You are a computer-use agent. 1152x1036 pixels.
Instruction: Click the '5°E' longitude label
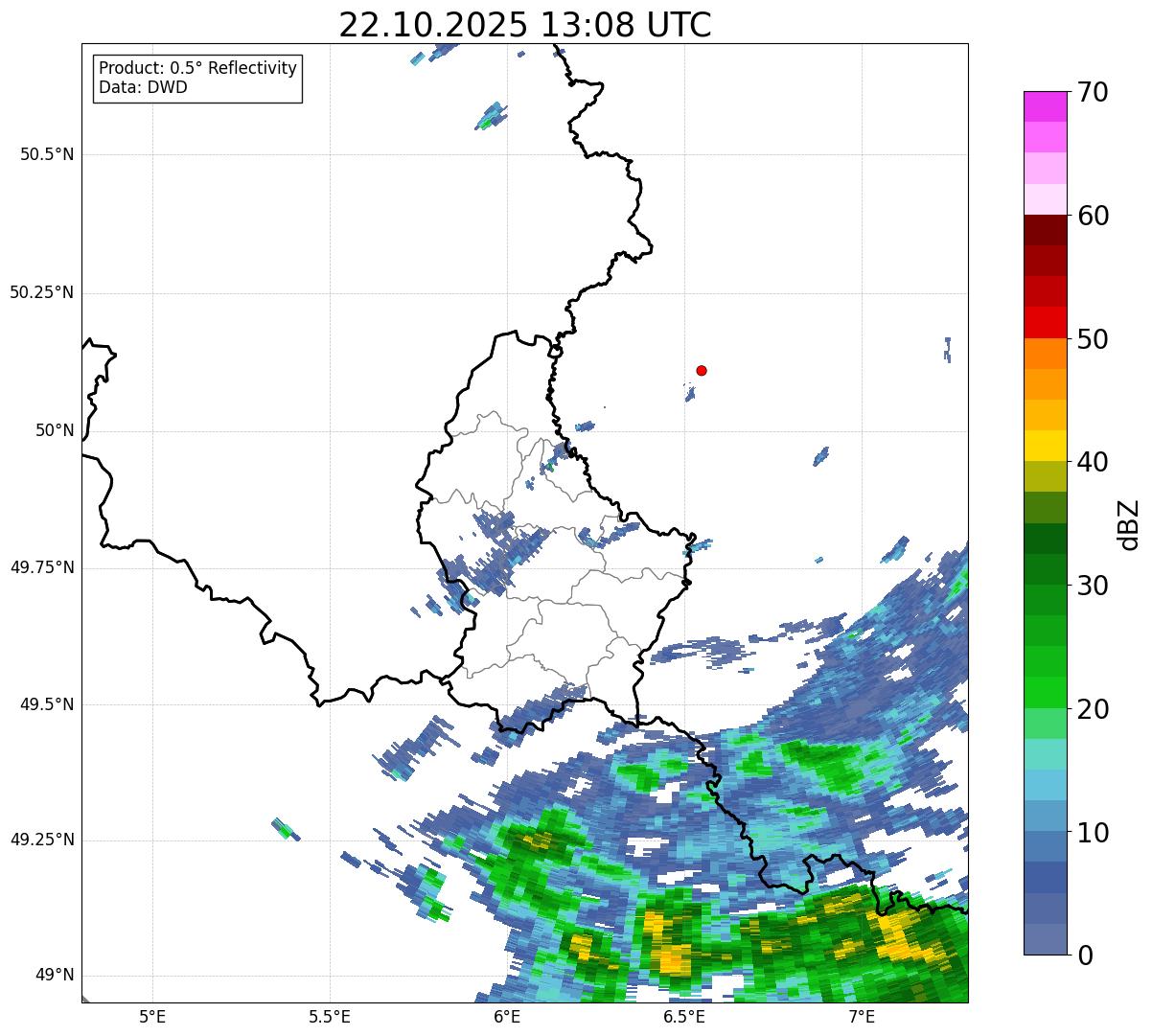[x=152, y=1016]
